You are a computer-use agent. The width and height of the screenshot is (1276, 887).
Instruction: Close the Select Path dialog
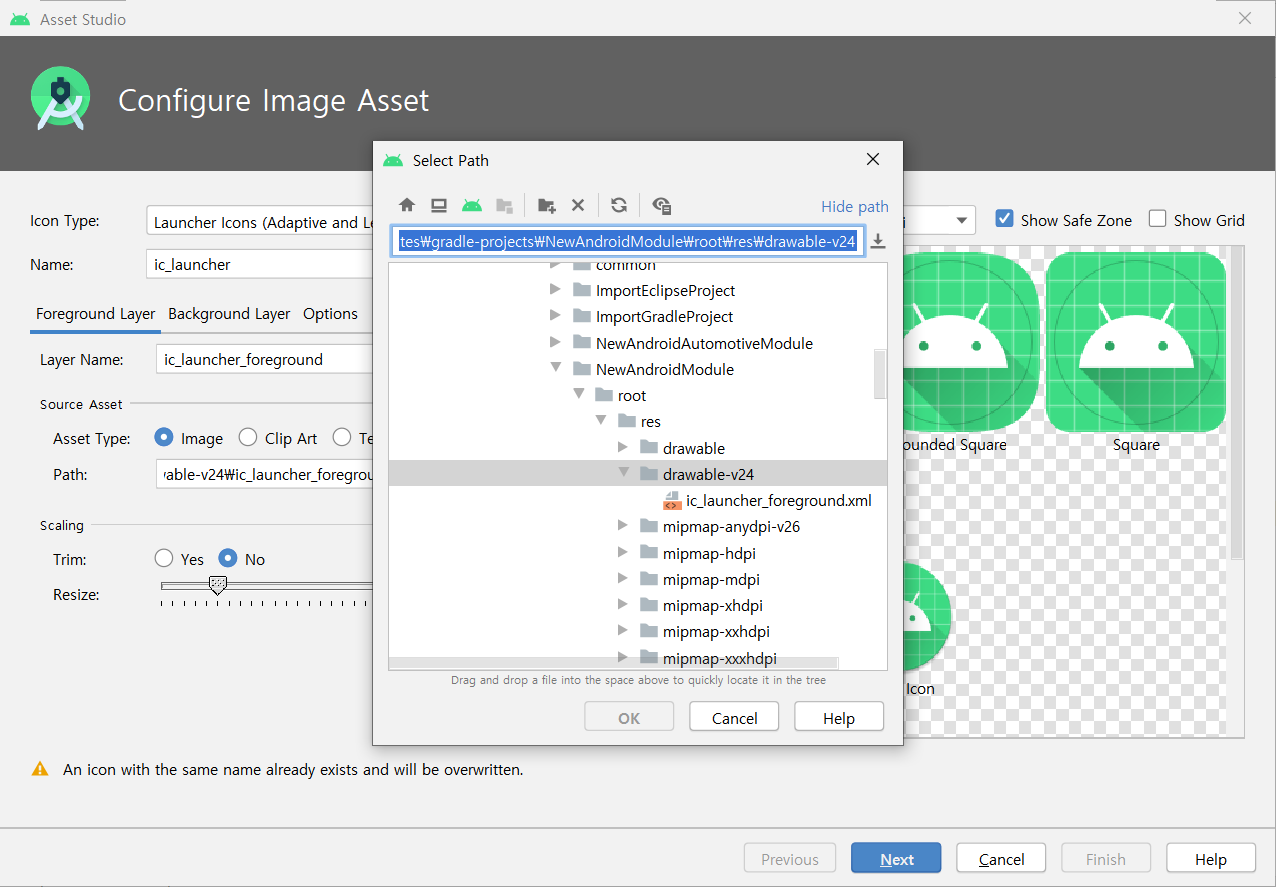873,159
